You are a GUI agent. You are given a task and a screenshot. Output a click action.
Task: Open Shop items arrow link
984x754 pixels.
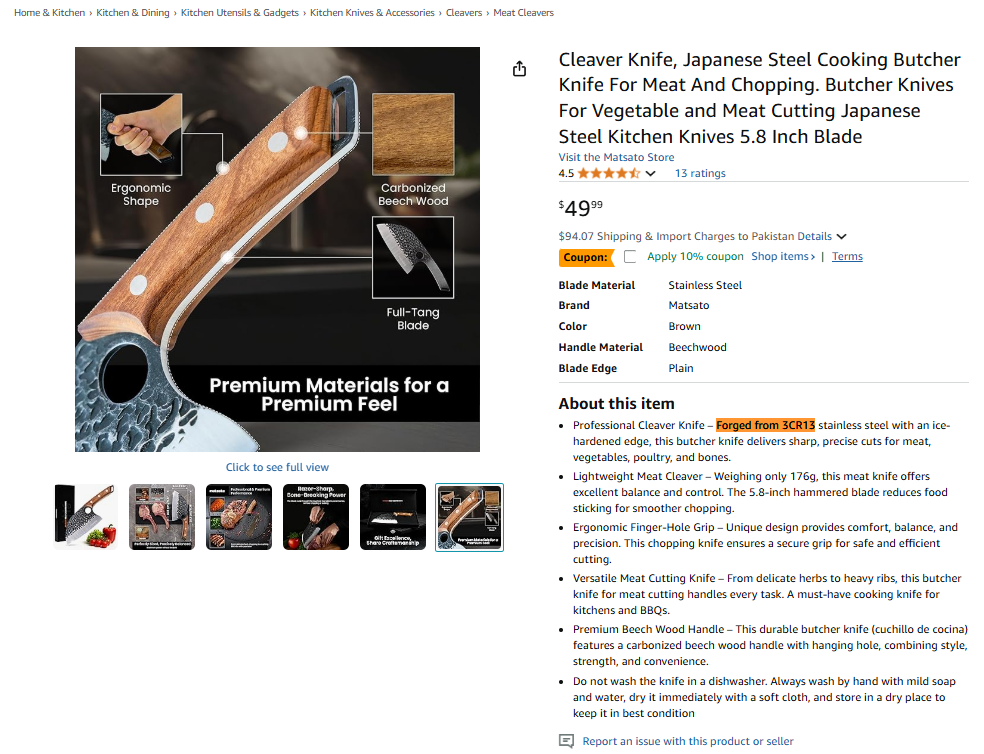(783, 256)
